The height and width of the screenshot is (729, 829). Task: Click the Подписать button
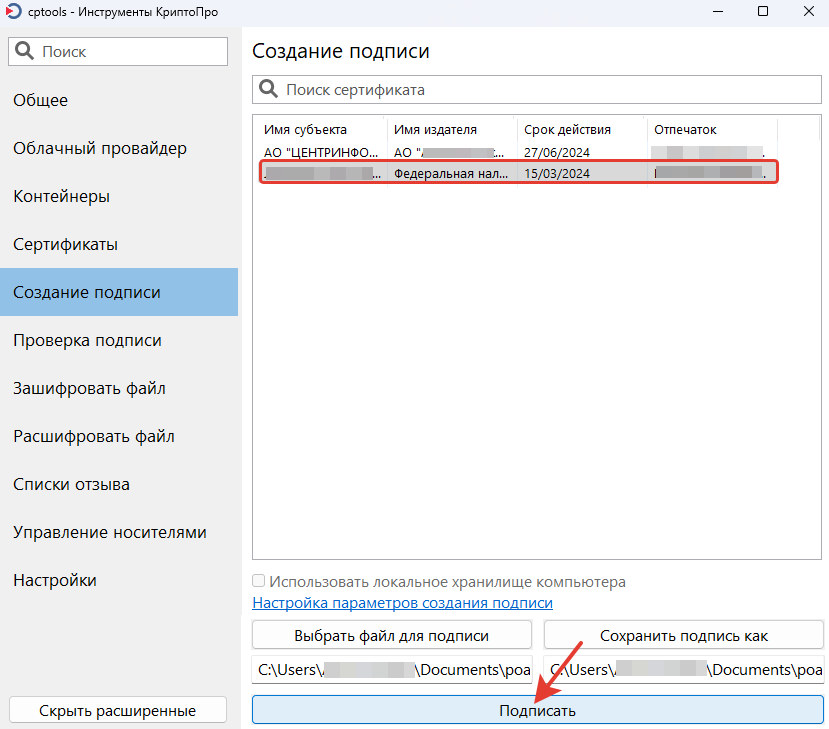pyautogui.click(x=538, y=709)
